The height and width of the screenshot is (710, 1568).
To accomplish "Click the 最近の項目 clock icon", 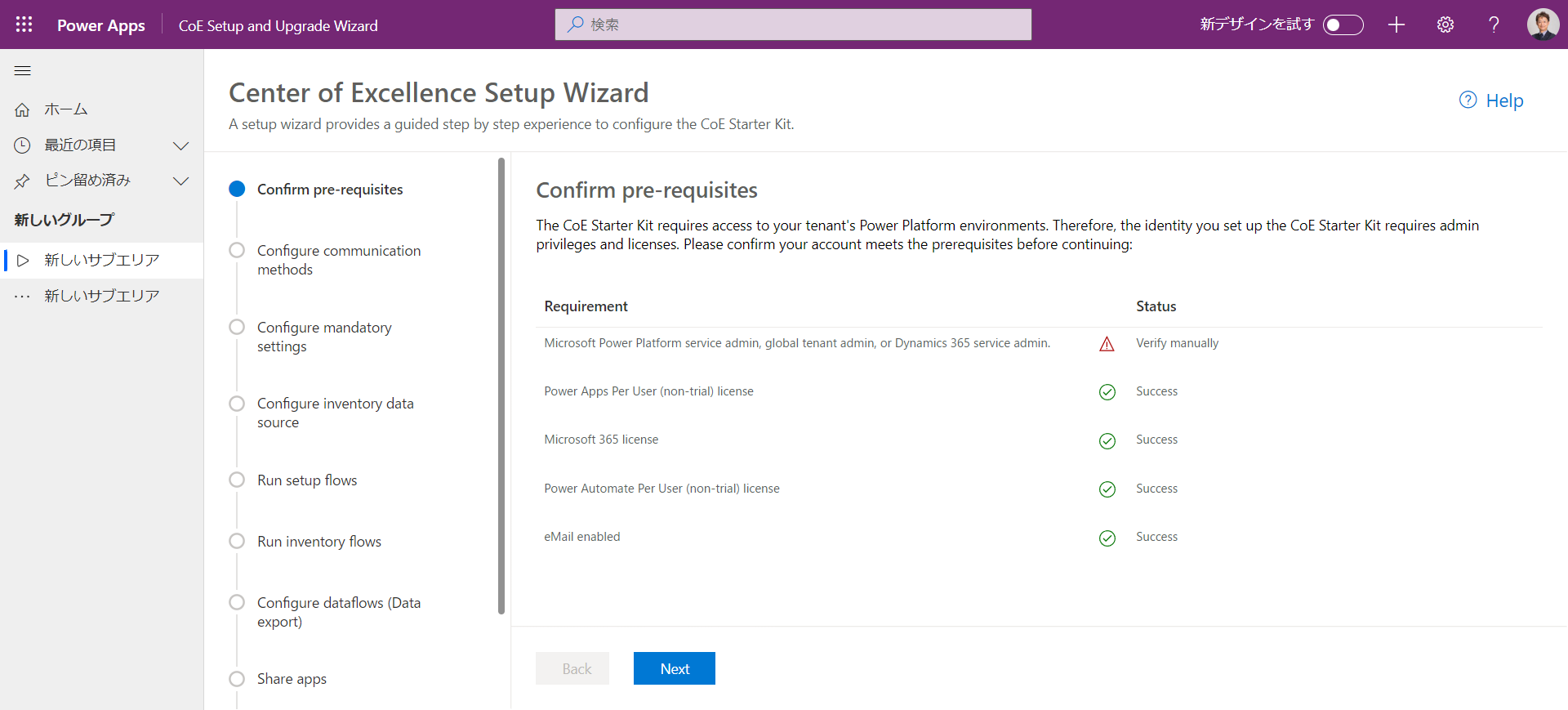I will [x=22, y=145].
